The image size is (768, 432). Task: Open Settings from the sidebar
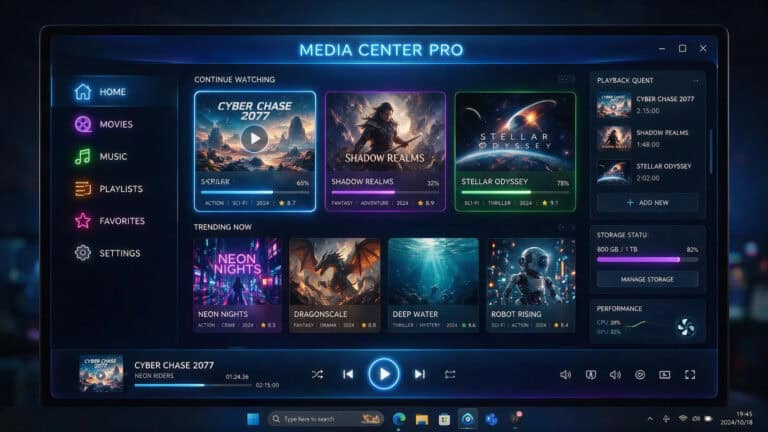click(x=109, y=253)
